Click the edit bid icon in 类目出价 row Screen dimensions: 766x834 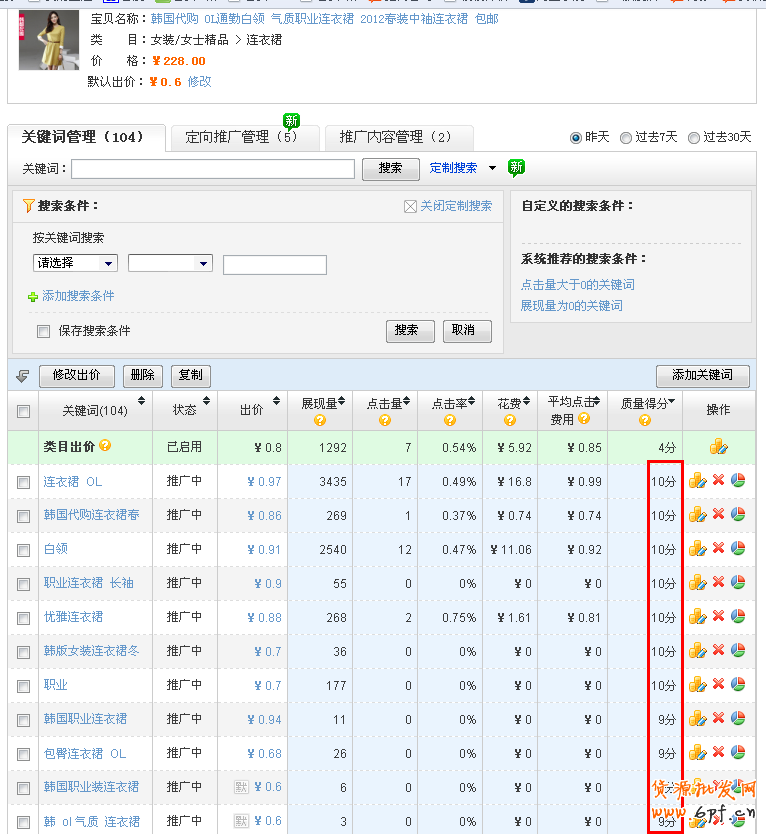point(718,447)
